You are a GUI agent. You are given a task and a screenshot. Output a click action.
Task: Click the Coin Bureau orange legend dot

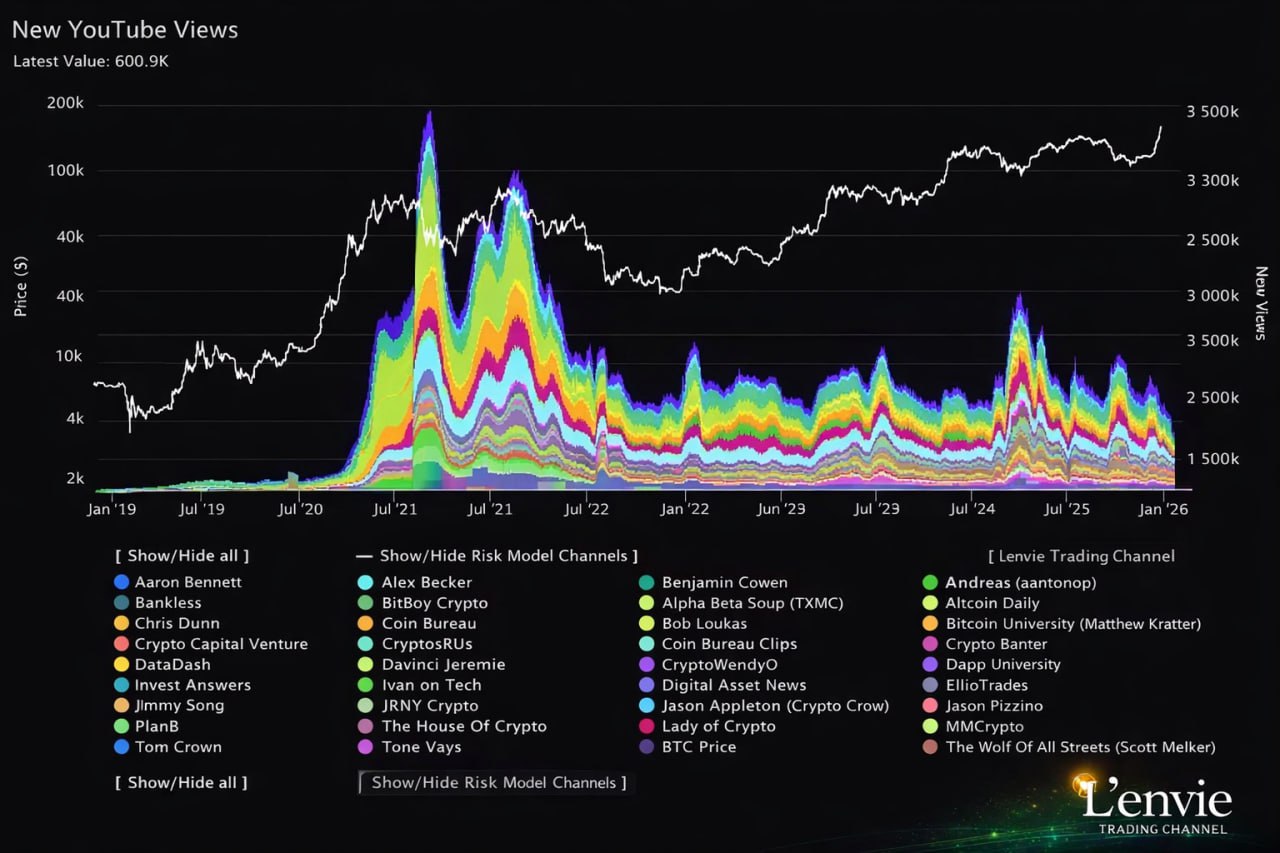(365, 624)
